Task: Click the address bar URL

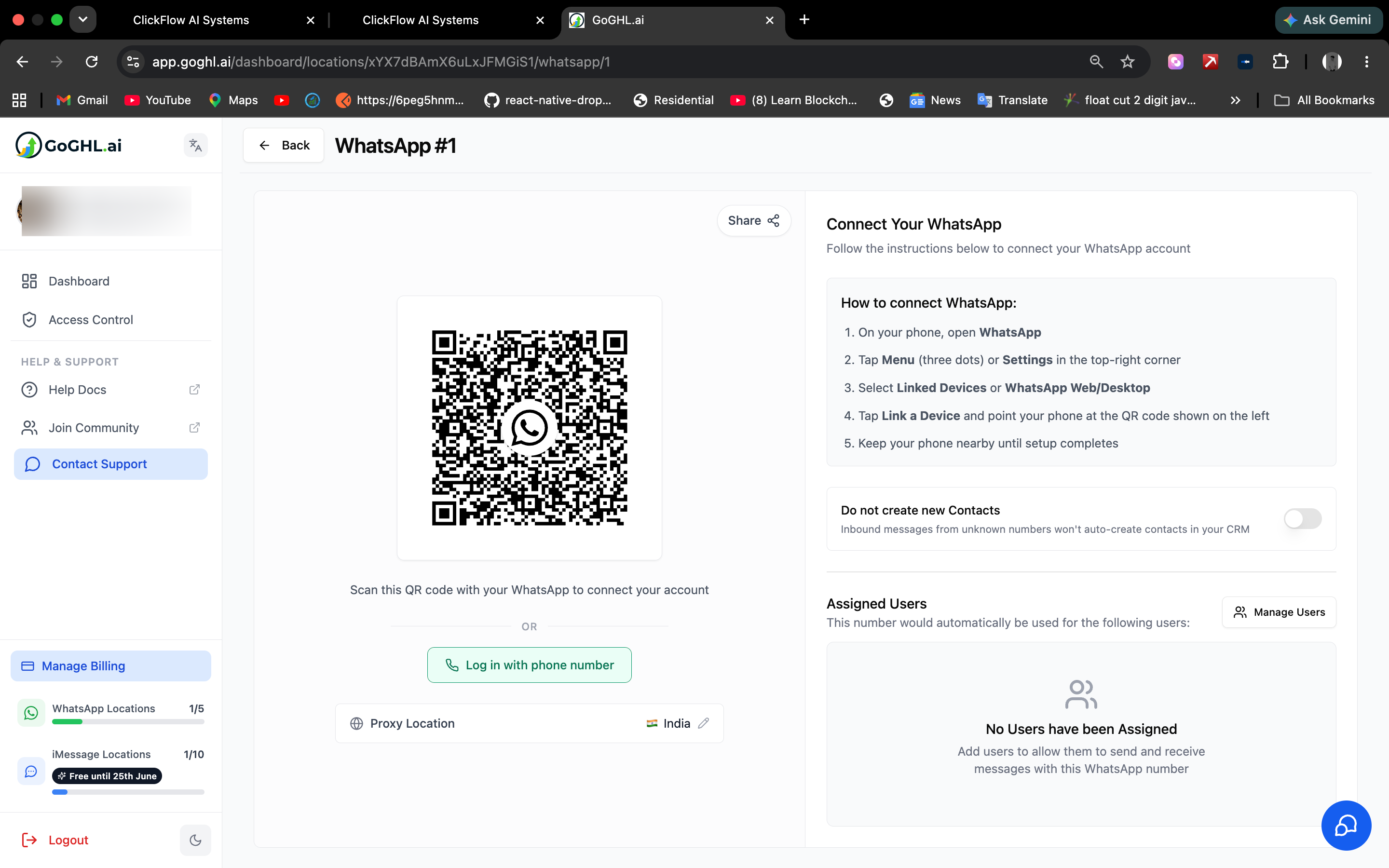Action: click(381, 61)
